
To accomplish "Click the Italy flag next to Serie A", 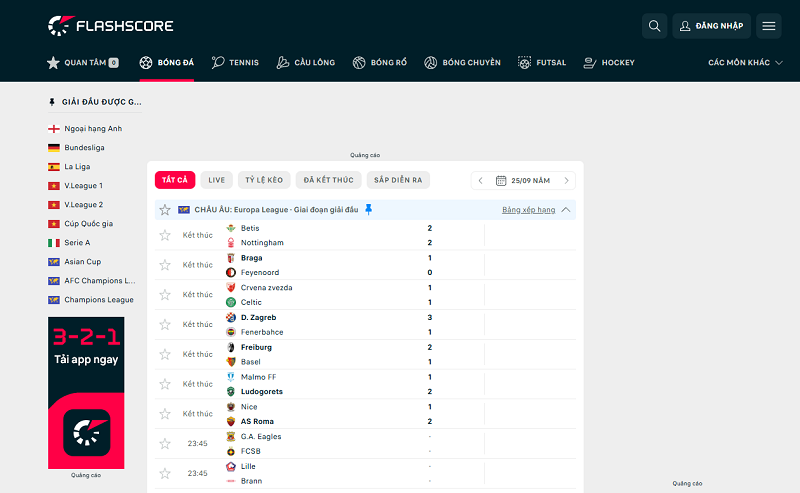I will pyautogui.click(x=54, y=243).
